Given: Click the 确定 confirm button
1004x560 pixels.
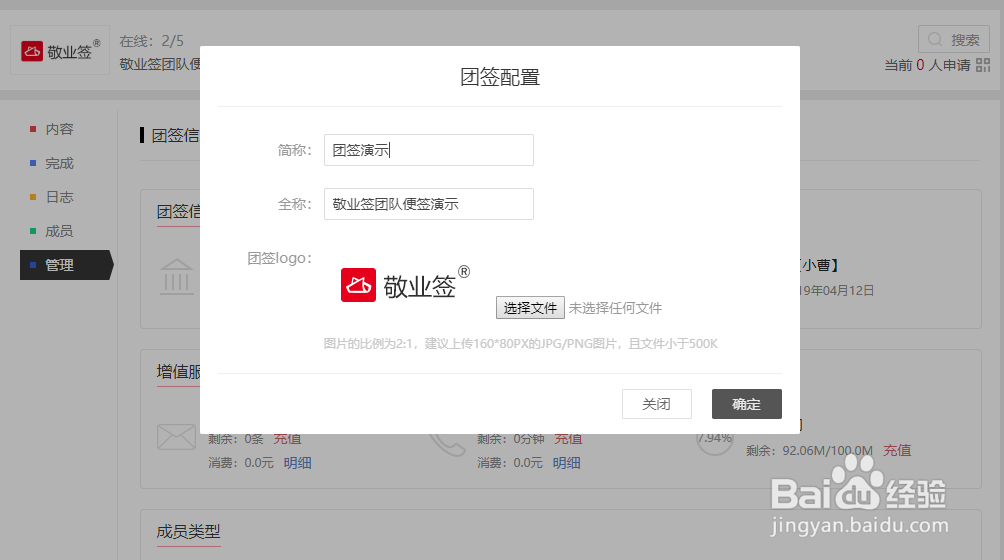Looking at the screenshot, I should (x=747, y=404).
